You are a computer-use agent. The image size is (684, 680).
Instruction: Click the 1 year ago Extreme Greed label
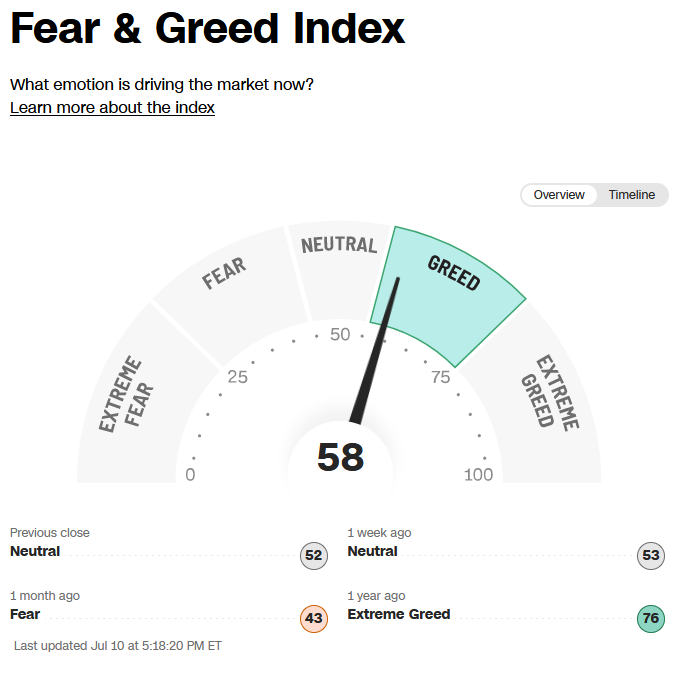[399, 614]
